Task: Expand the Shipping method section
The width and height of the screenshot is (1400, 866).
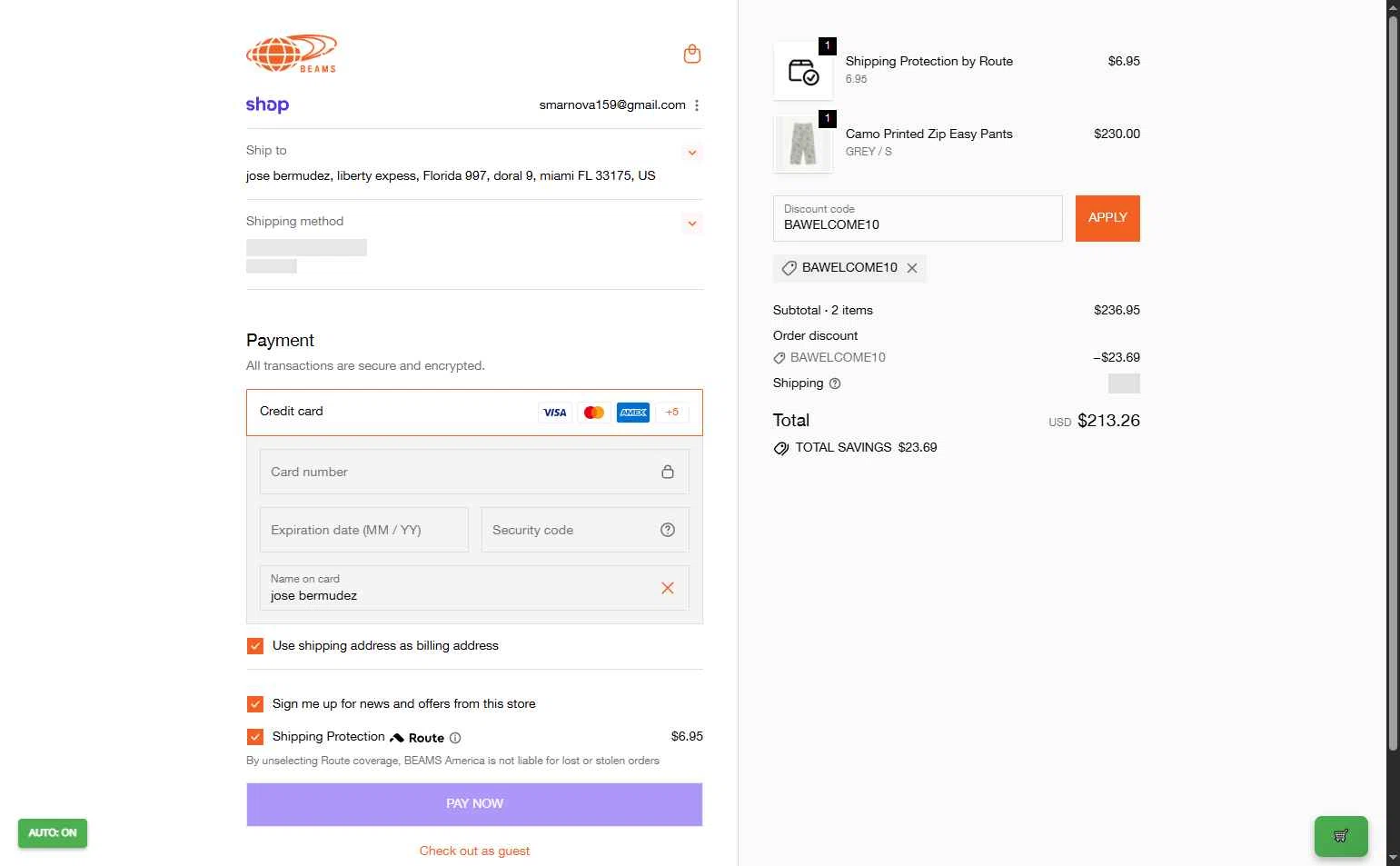Action: [x=692, y=224]
